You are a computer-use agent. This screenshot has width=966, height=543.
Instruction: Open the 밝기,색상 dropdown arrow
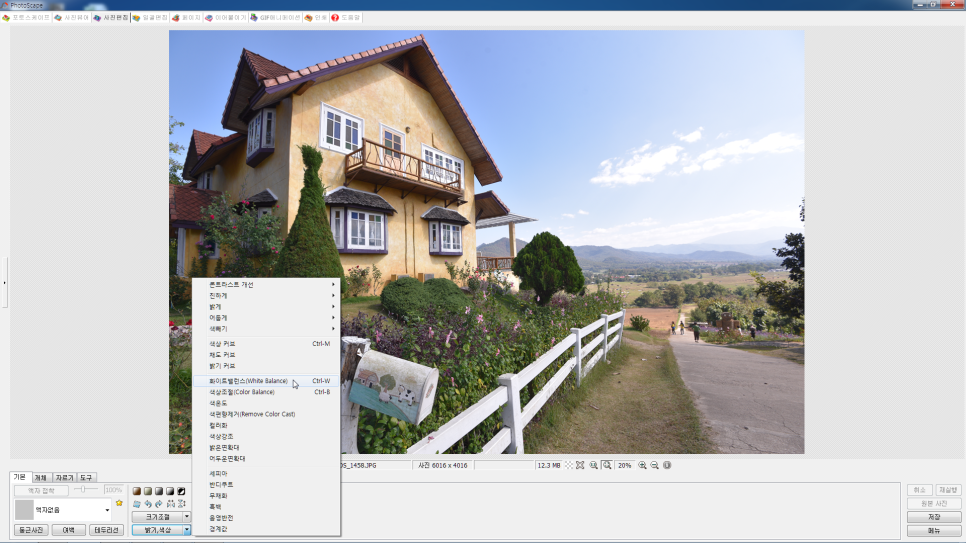tap(186, 530)
